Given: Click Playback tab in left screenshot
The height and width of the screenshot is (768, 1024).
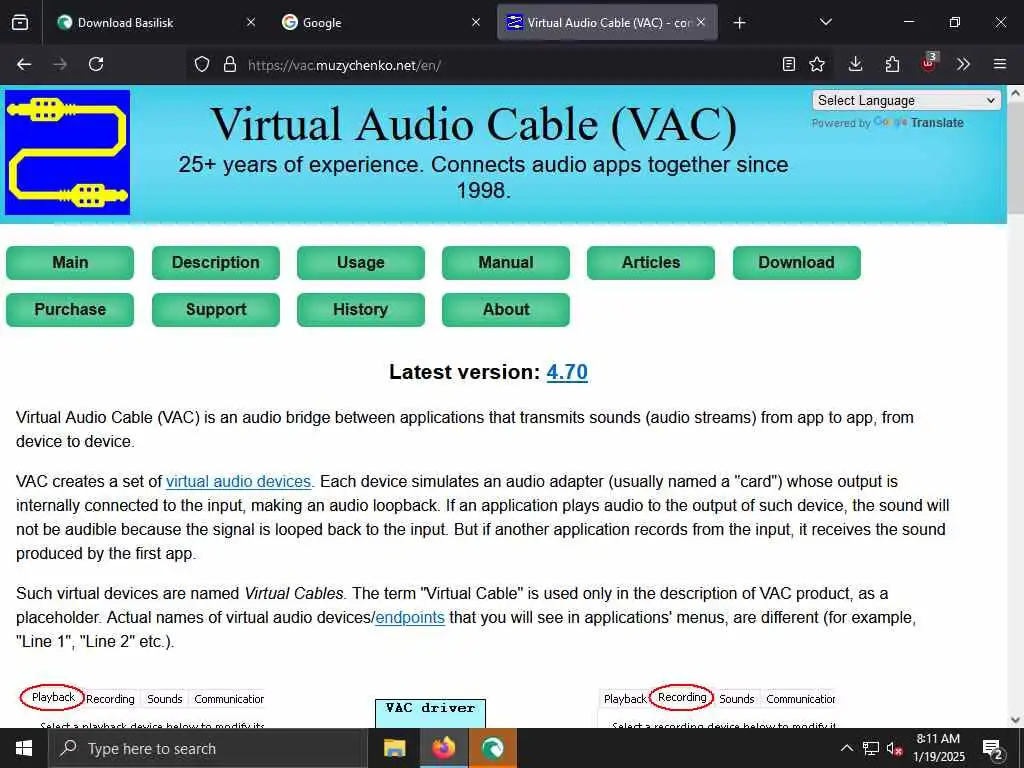Looking at the screenshot, I should (53, 697).
